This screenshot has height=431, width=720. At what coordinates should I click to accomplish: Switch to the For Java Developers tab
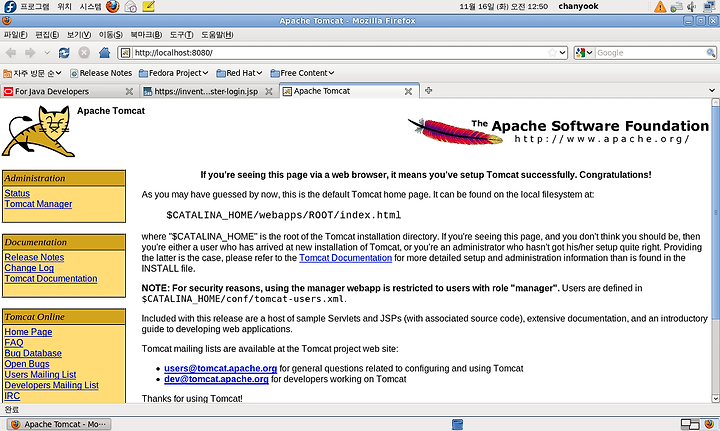(x=68, y=91)
